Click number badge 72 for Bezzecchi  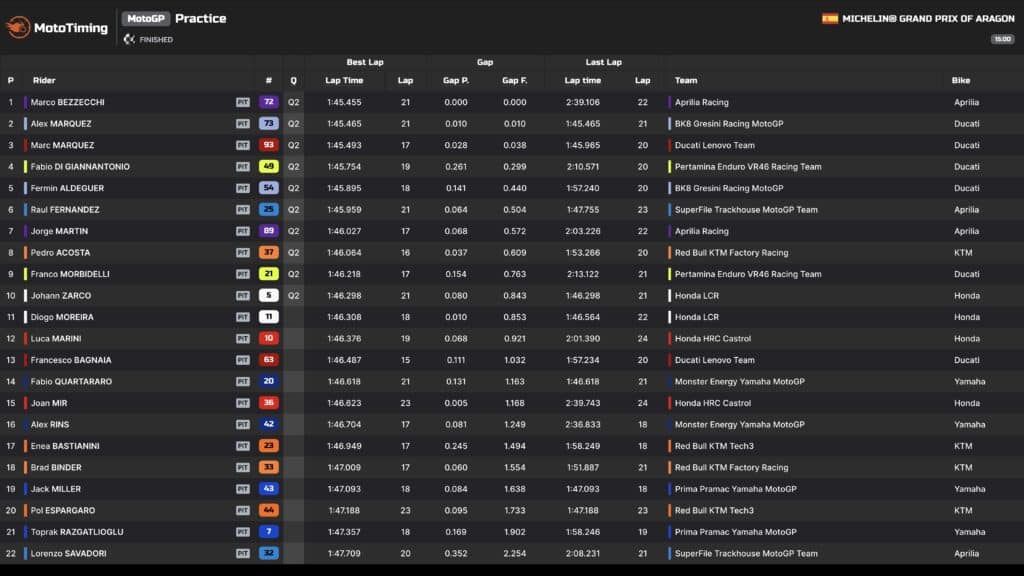click(x=268, y=102)
